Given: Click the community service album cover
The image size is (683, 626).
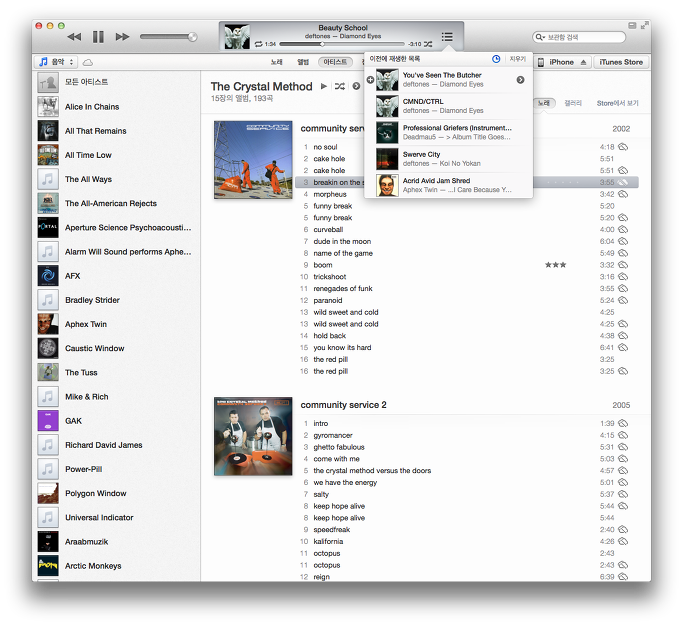Looking at the screenshot, I should [x=253, y=160].
